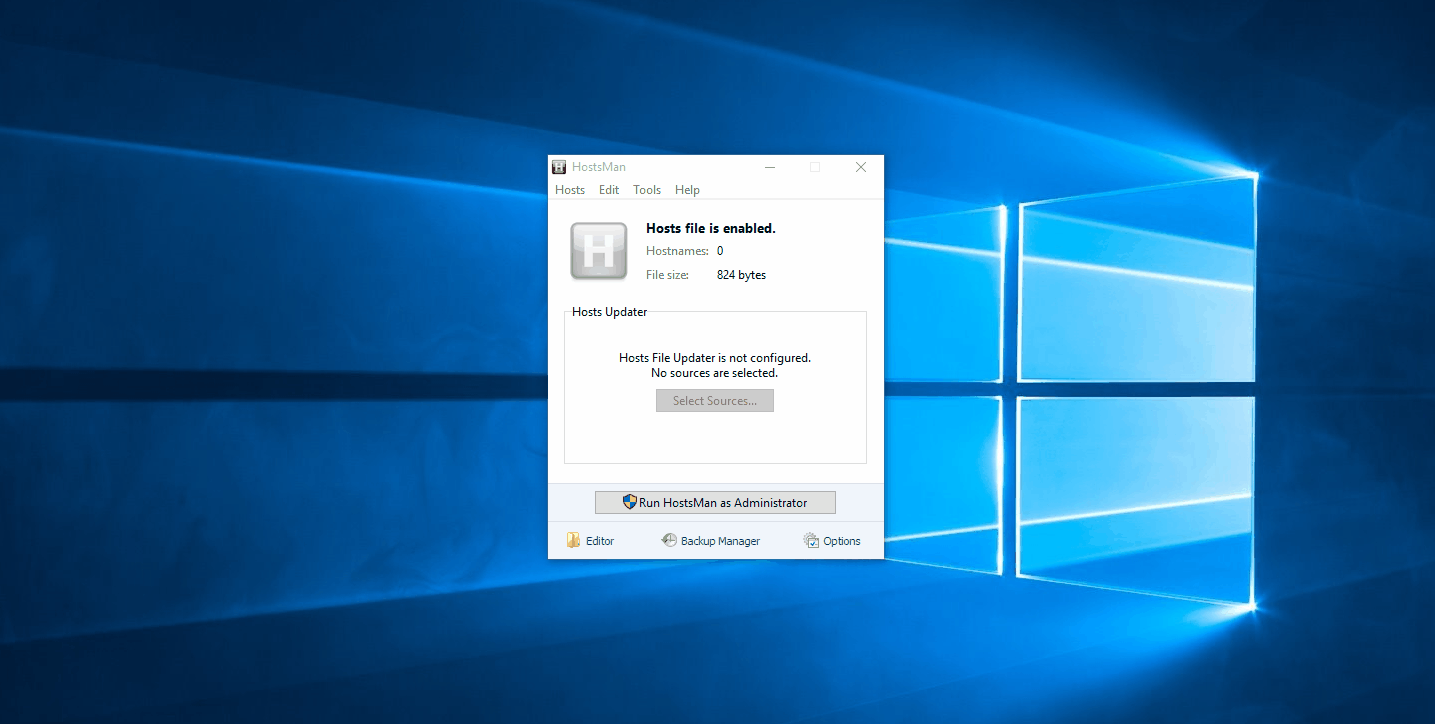This screenshot has width=1435, height=724.
Task: Click the HostsMan window title bar
Action: (x=700, y=166)
